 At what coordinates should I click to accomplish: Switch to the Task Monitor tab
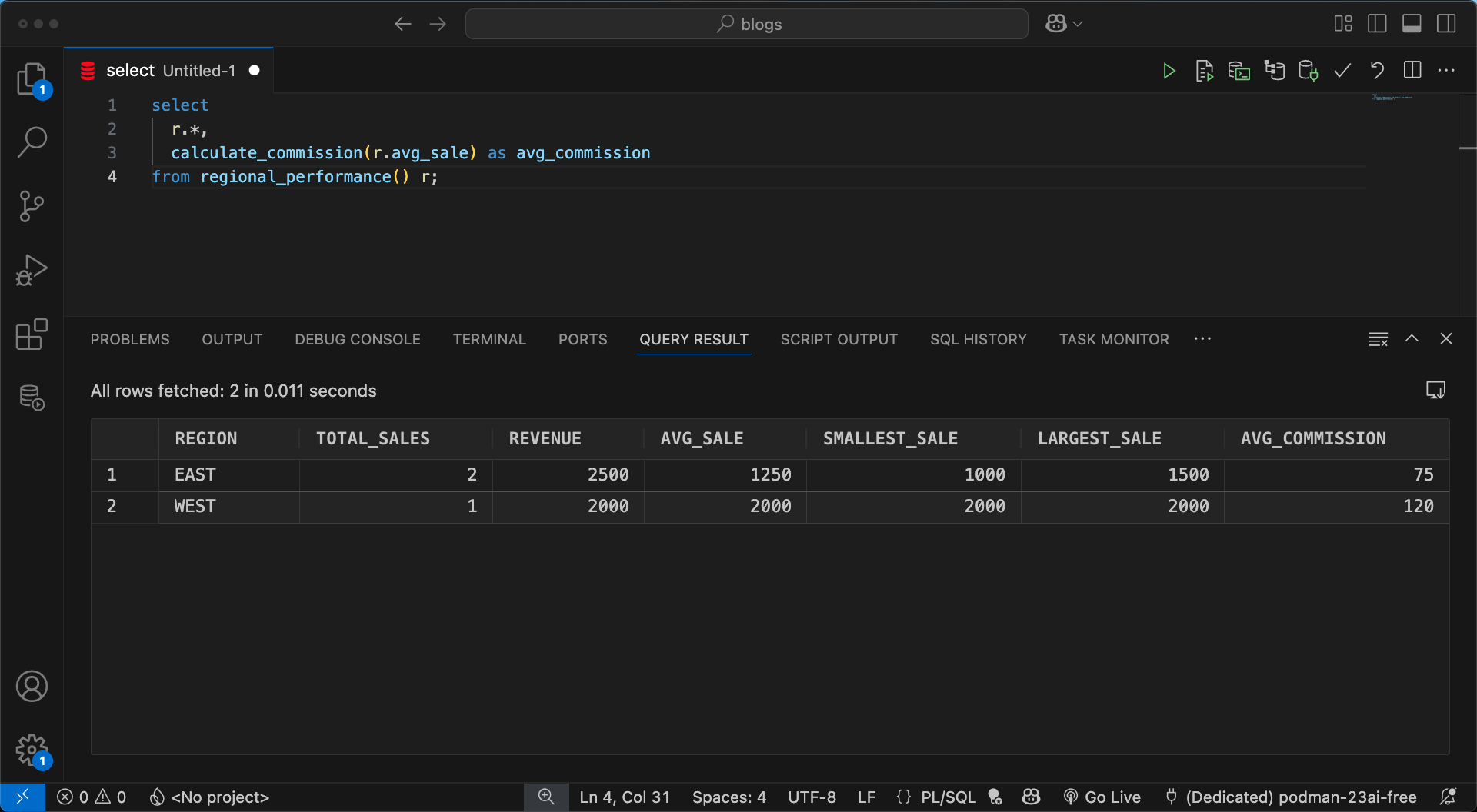tap(1114, 339)
